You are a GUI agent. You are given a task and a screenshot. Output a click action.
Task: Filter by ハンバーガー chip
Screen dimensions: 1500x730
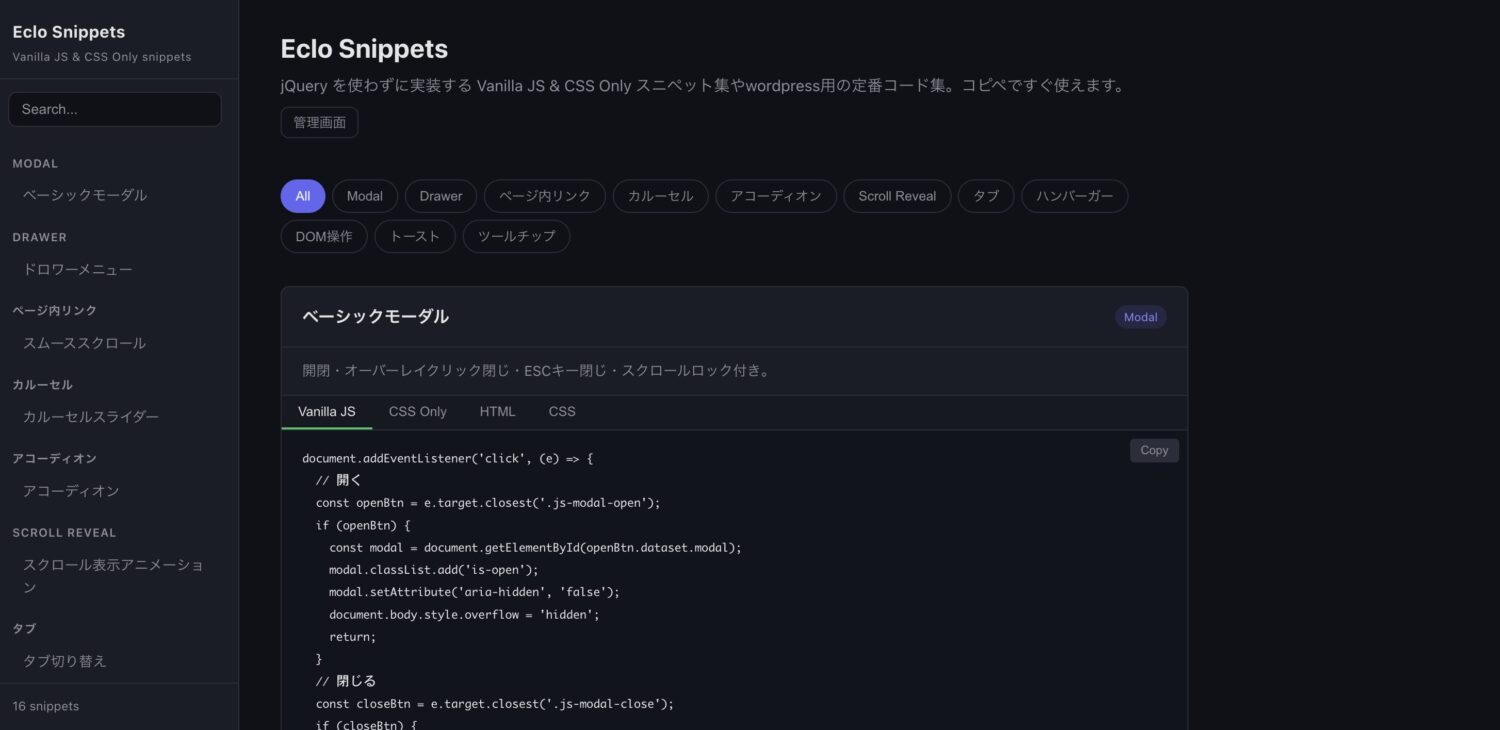coord(1074,196)
